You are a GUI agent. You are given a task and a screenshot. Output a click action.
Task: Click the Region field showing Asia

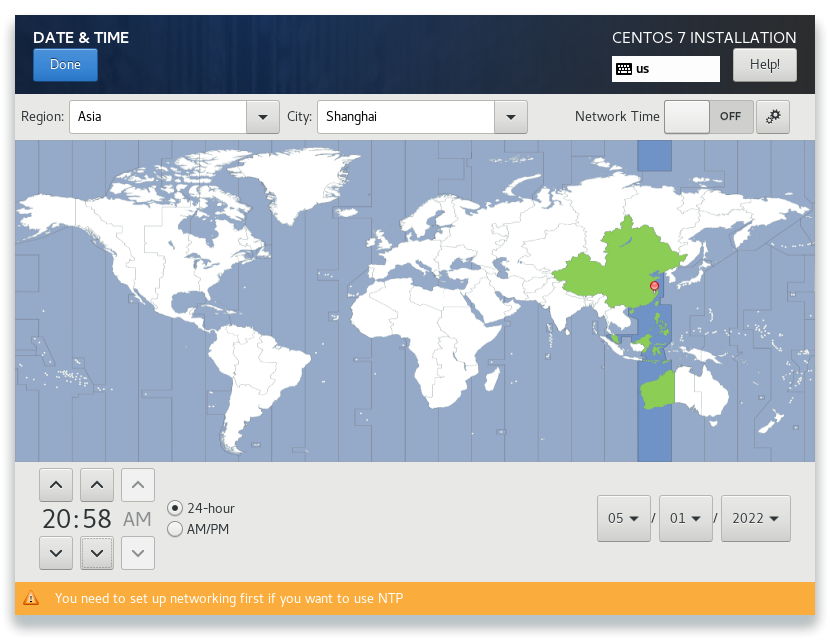pyautogui.click(x=158, y=117)
